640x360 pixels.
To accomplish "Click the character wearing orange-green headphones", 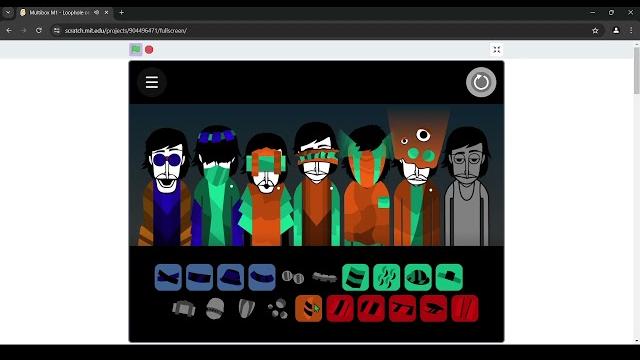I will point(266,190).
